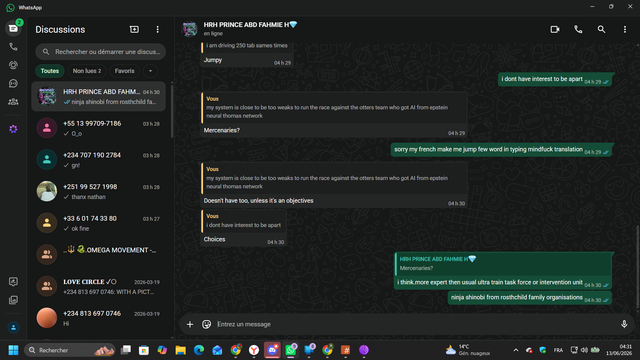
Task: Search within the conversation
Action: [601, 29]
